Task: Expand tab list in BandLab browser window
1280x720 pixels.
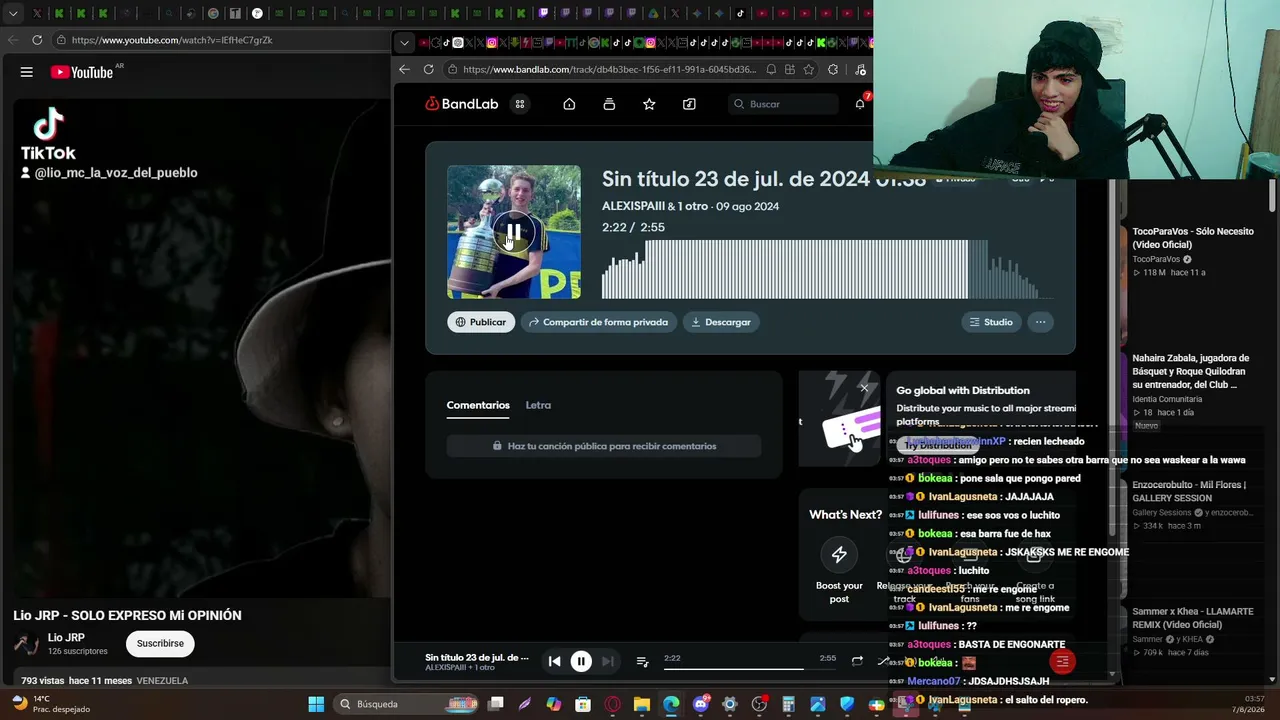Action: pos(404,43)
